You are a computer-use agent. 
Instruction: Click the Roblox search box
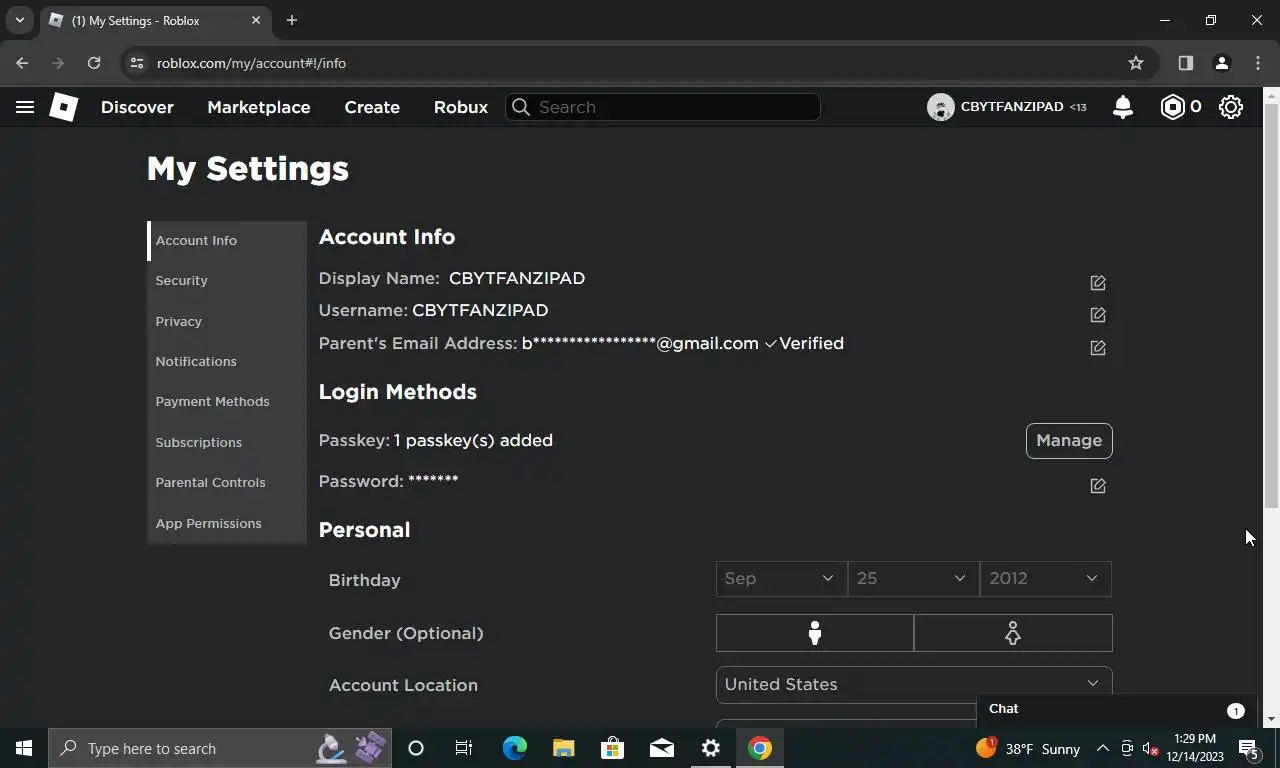663,107
